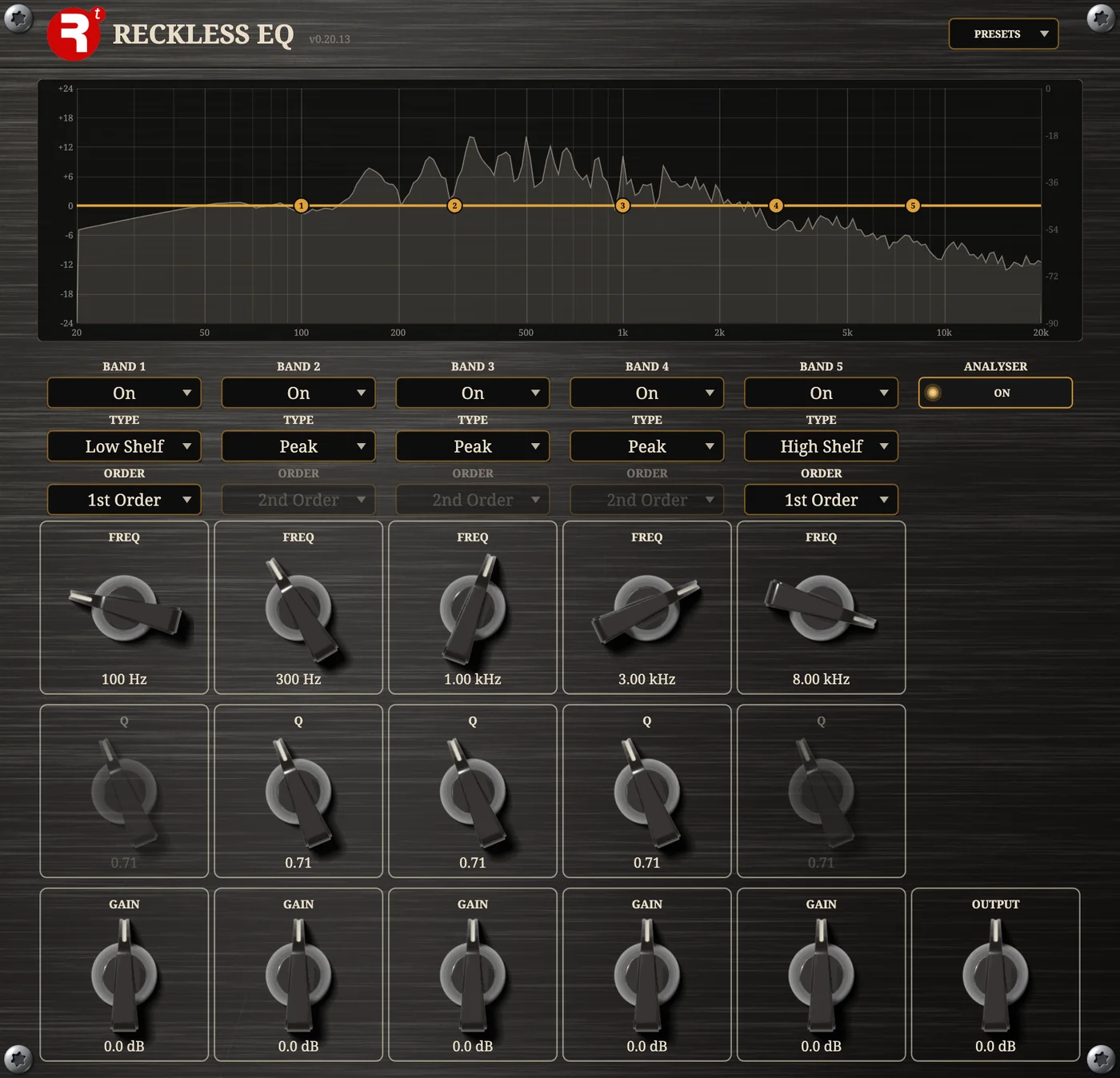This screenshot has width=1120, height=1078.
Task: Toggle the Analyser ON button
Action: click(x=995, y=393)
